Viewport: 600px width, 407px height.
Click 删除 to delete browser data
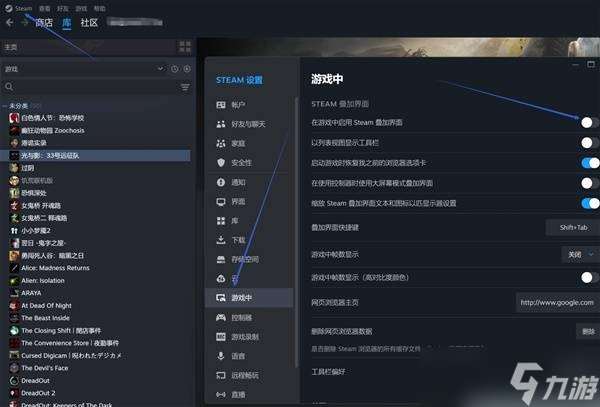click(588, 331)
